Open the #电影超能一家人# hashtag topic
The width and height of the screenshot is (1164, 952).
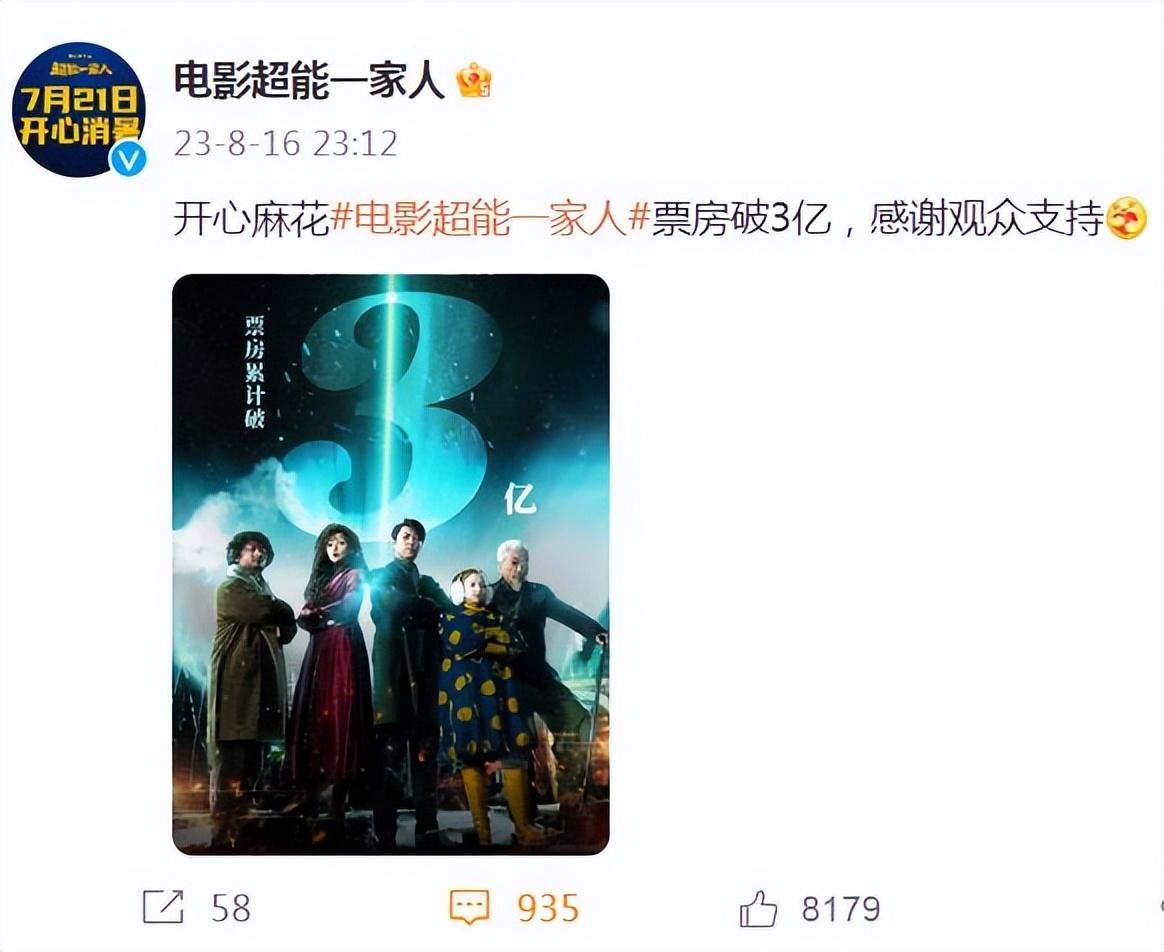point(490,218)
